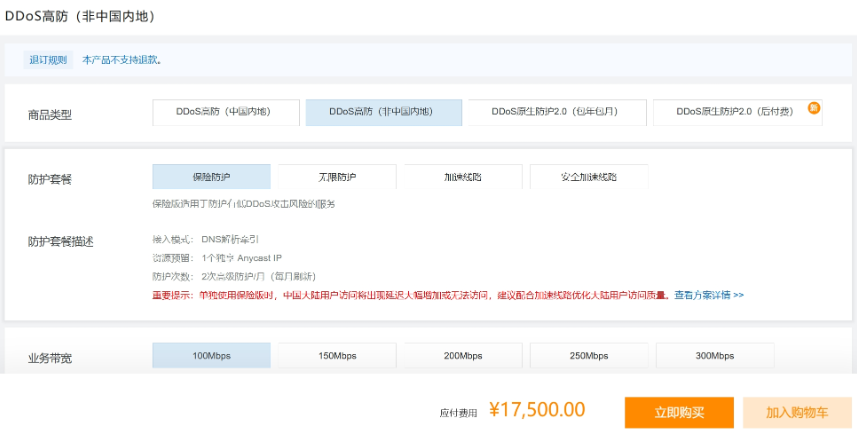Viewport: 858px width, 436px height.
Task: Click the orange 新 badge icon
Action: [x=814, y=108]
